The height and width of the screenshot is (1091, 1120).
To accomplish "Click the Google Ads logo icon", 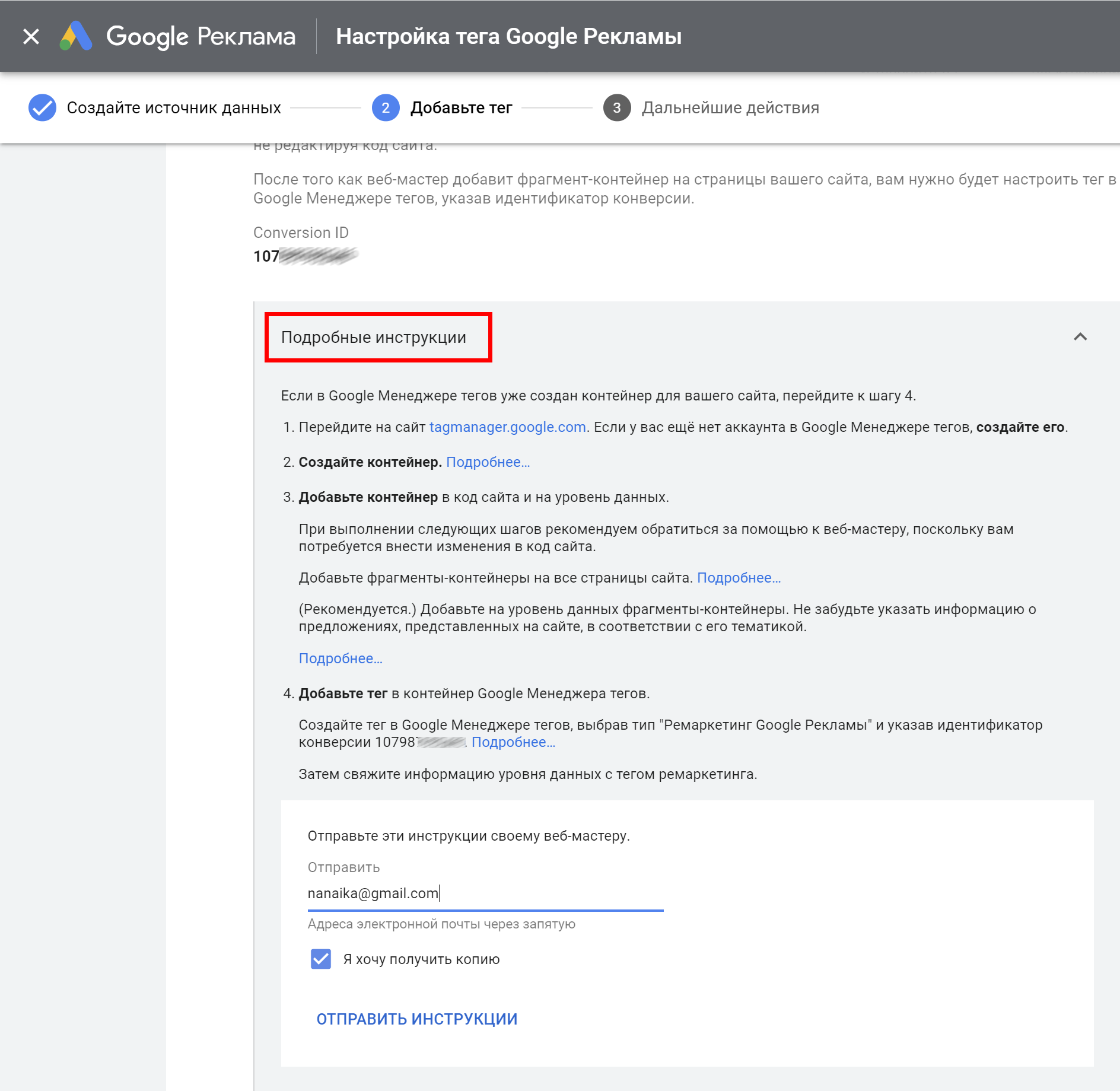I will point(76,36).
